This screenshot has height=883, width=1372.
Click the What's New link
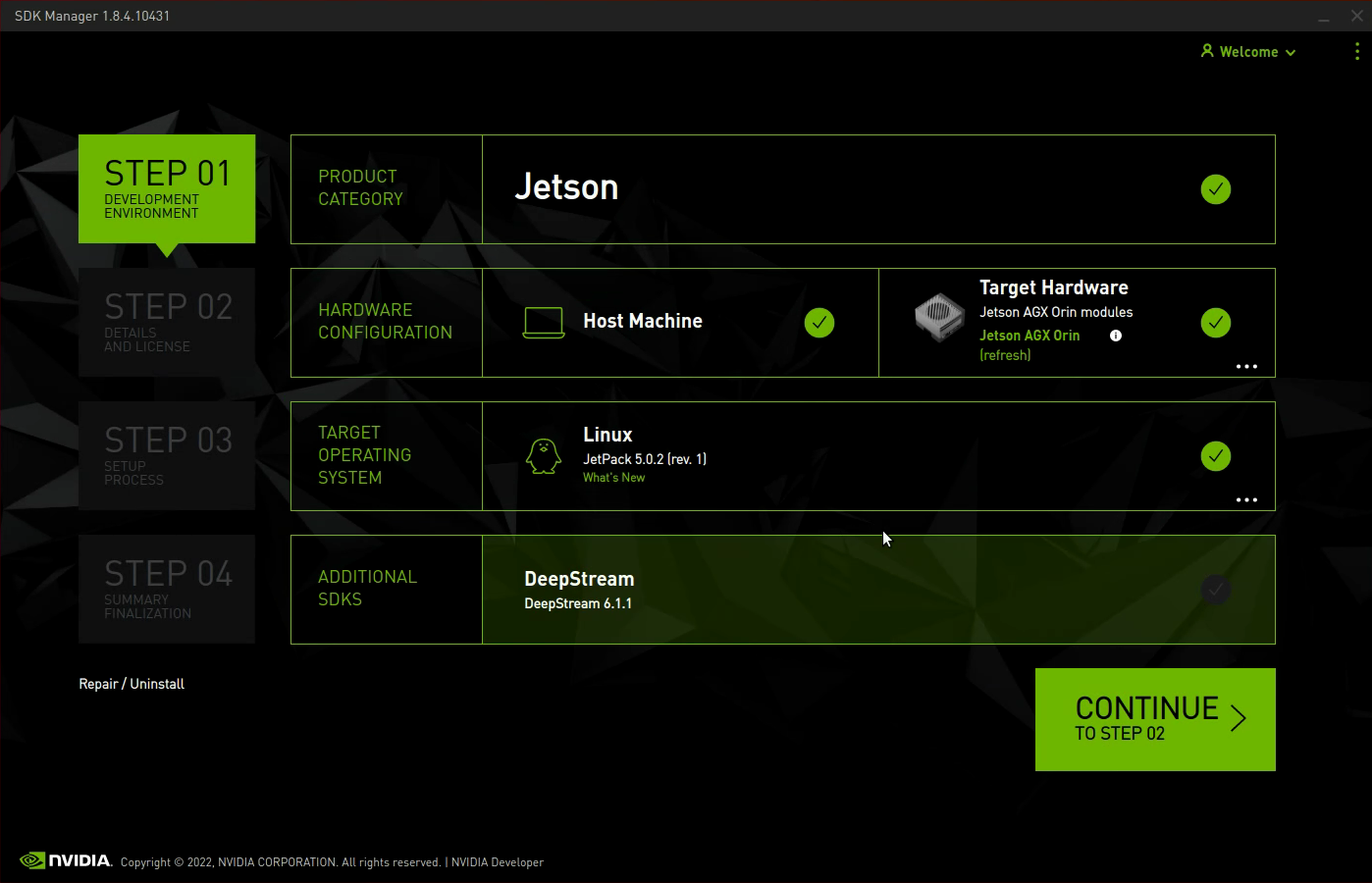614,478
